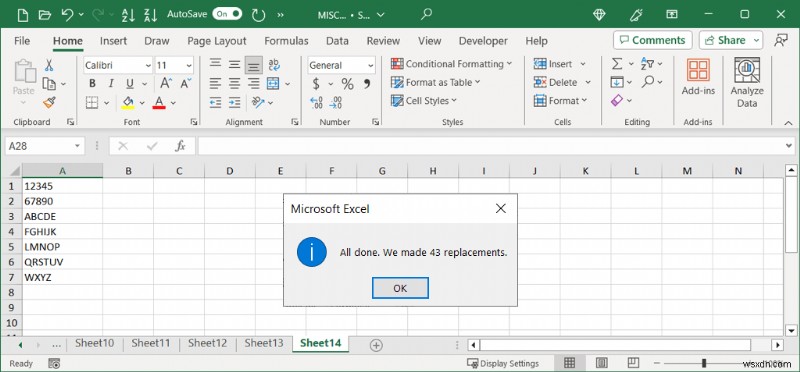
Task: Open the Name Box dropdown arrow
Action: 78,146
